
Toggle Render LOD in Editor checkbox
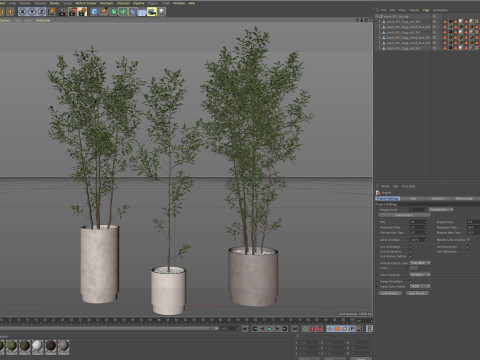[469, 240]
